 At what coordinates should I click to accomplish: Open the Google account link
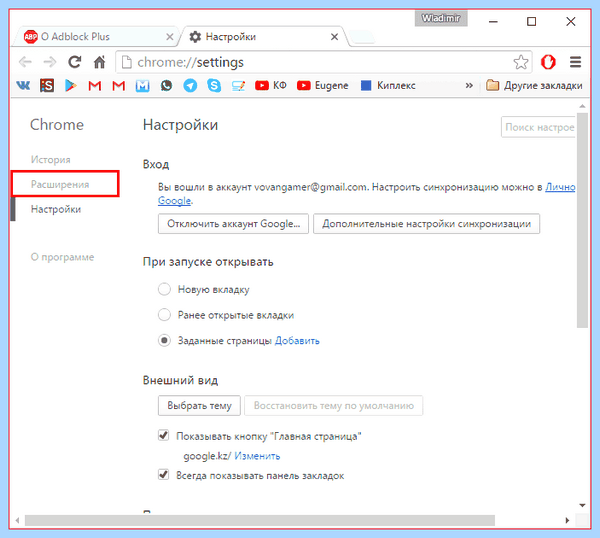click(174, 201)
